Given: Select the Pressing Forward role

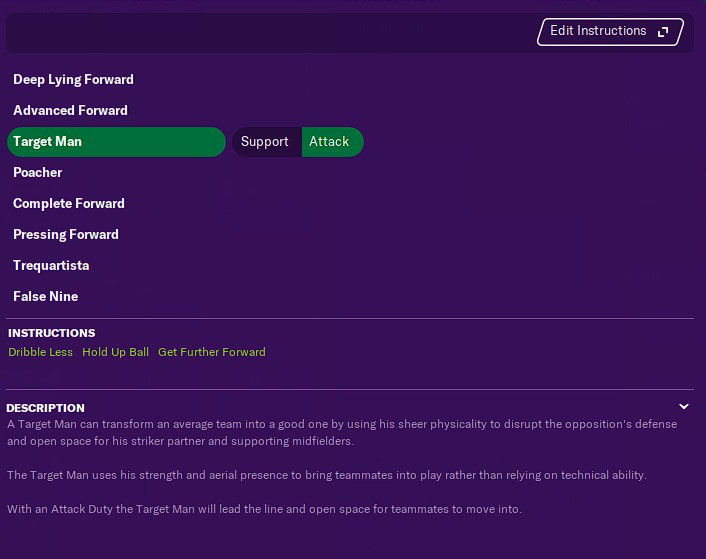Looking at the screenshot, I should pyautogui.click(x=66, y=234).
